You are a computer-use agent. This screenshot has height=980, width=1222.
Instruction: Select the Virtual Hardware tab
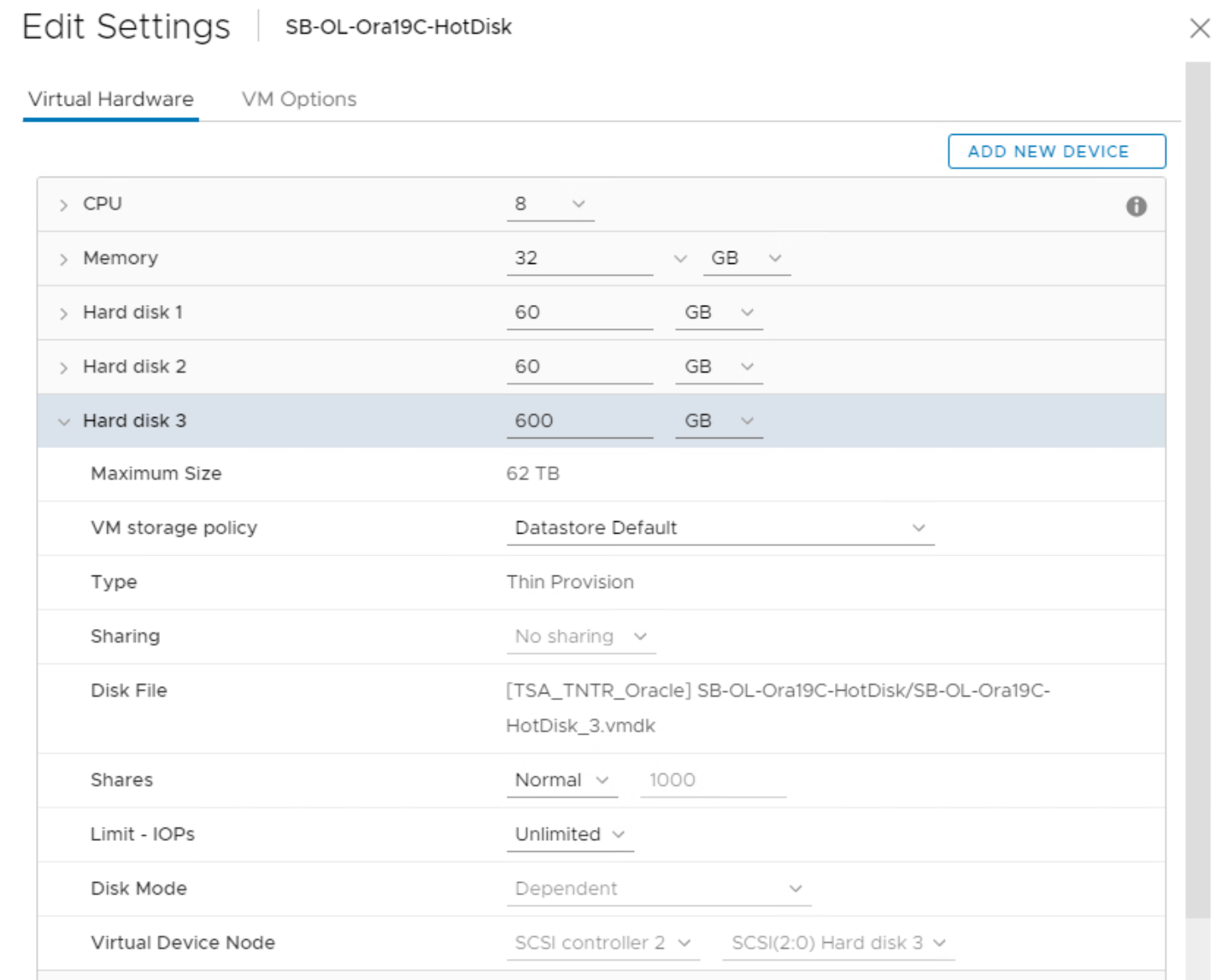[111, 99]
